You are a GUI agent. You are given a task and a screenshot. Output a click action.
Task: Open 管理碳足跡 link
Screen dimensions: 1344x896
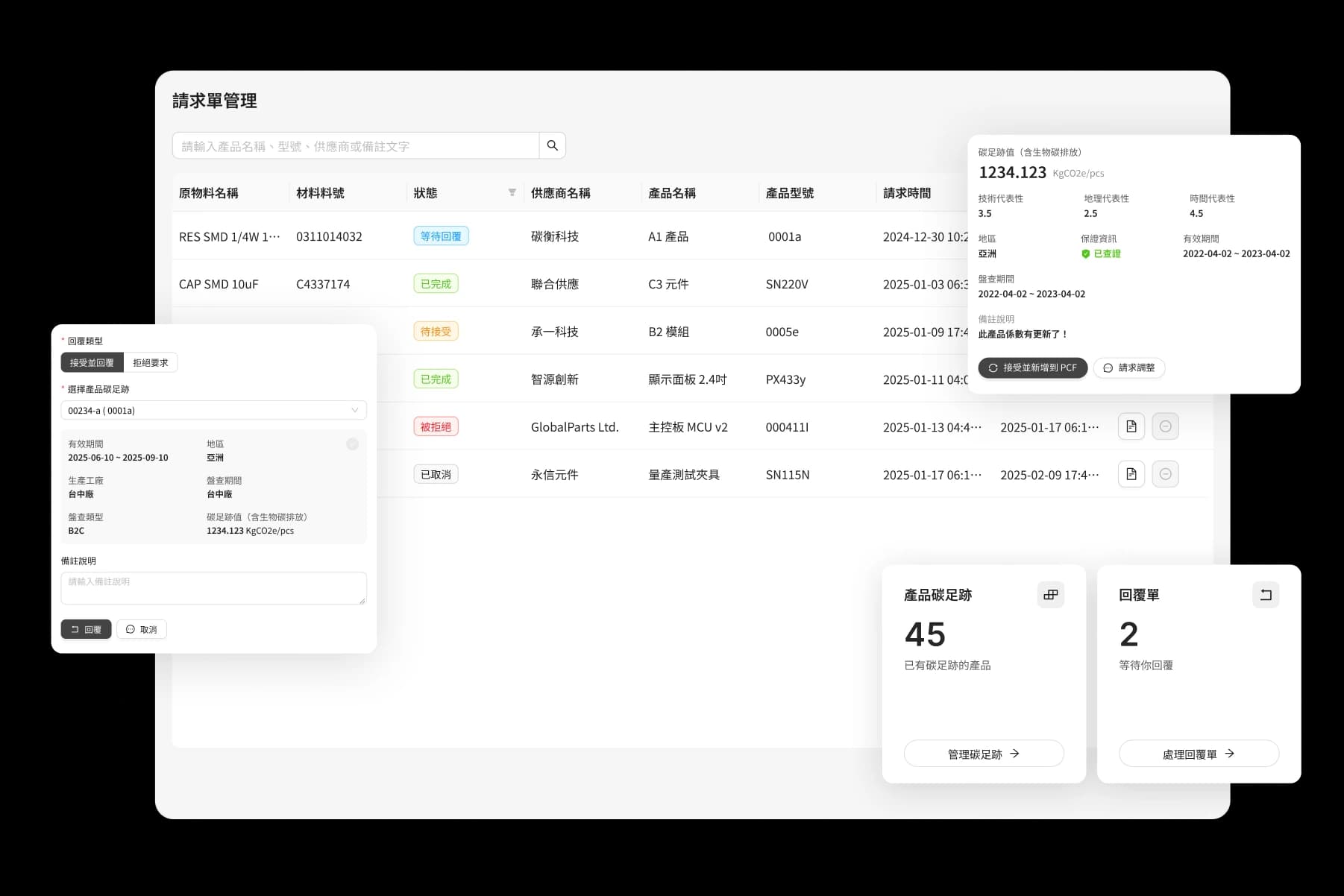983,754
